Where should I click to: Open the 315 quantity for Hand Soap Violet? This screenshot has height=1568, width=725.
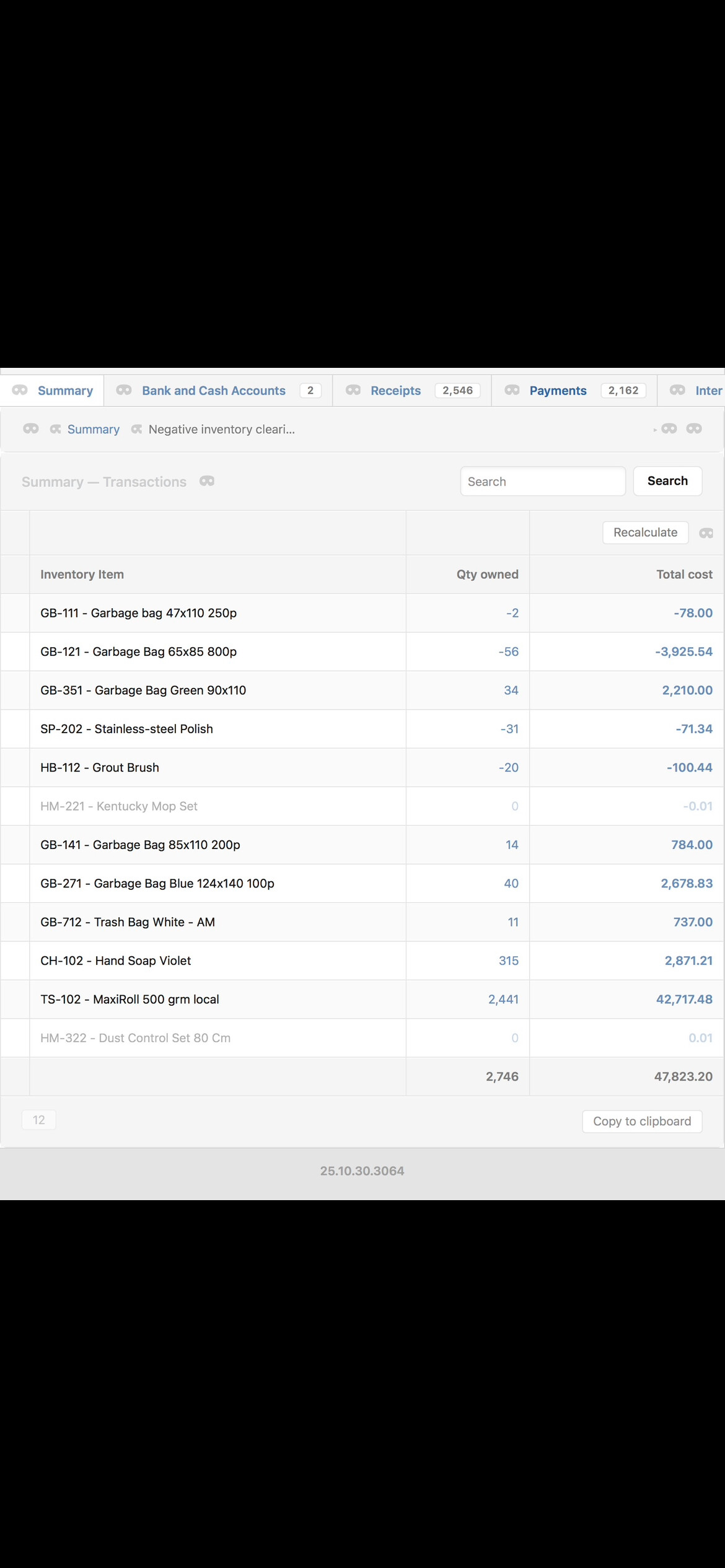click(x=508, y=960)
